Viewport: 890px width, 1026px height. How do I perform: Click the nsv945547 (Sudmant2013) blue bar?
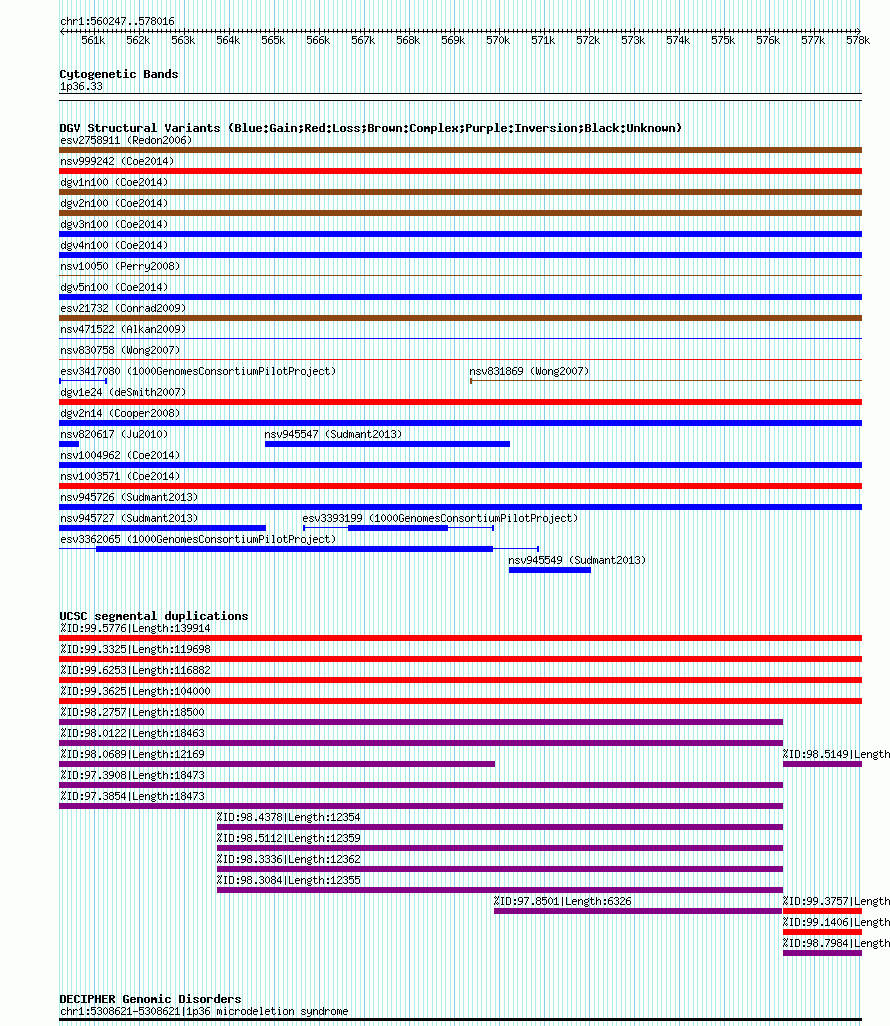[x=387, y=444]
